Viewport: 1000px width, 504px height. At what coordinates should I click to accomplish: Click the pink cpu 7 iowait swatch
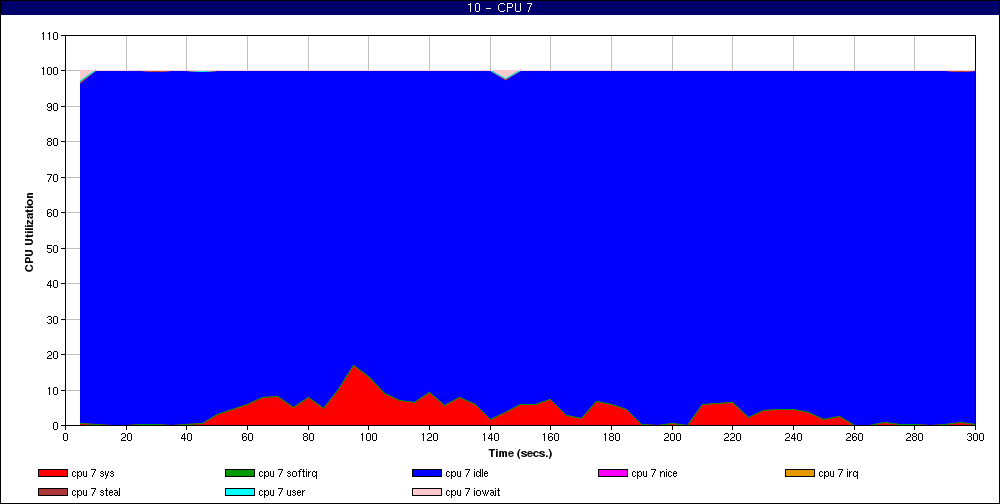click(x=427, y=493)
